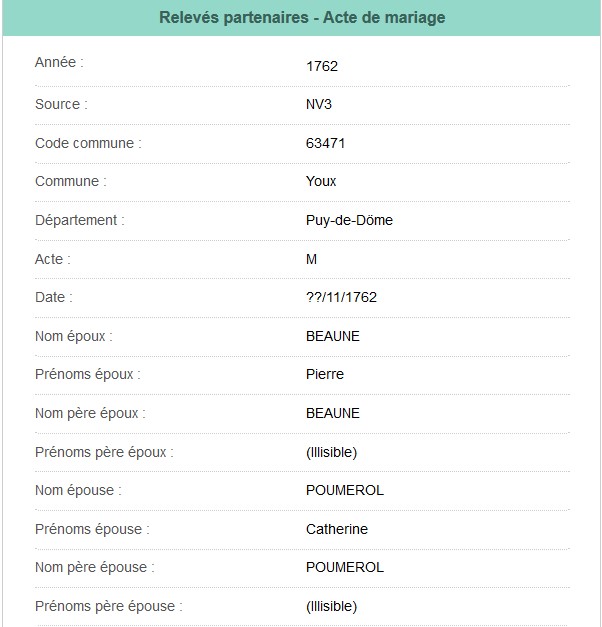Click BEAUNE in the Nom père époux row
The height and width of the screenshot is (627, 602).
click(332, 413)
